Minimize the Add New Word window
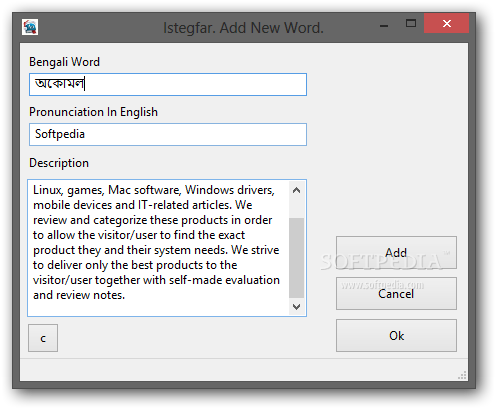496x409 pixels. [x=384, y=25]
